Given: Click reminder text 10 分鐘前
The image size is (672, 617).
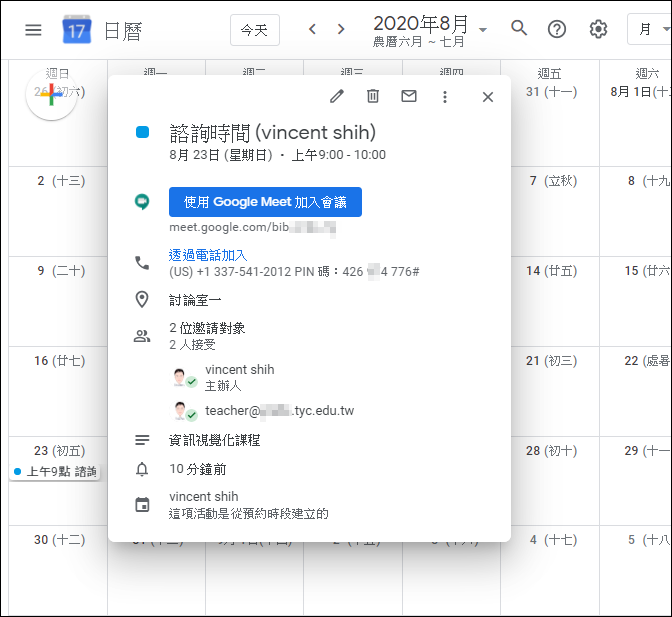Looking at the screenshot, I should [x=198, y=469].
